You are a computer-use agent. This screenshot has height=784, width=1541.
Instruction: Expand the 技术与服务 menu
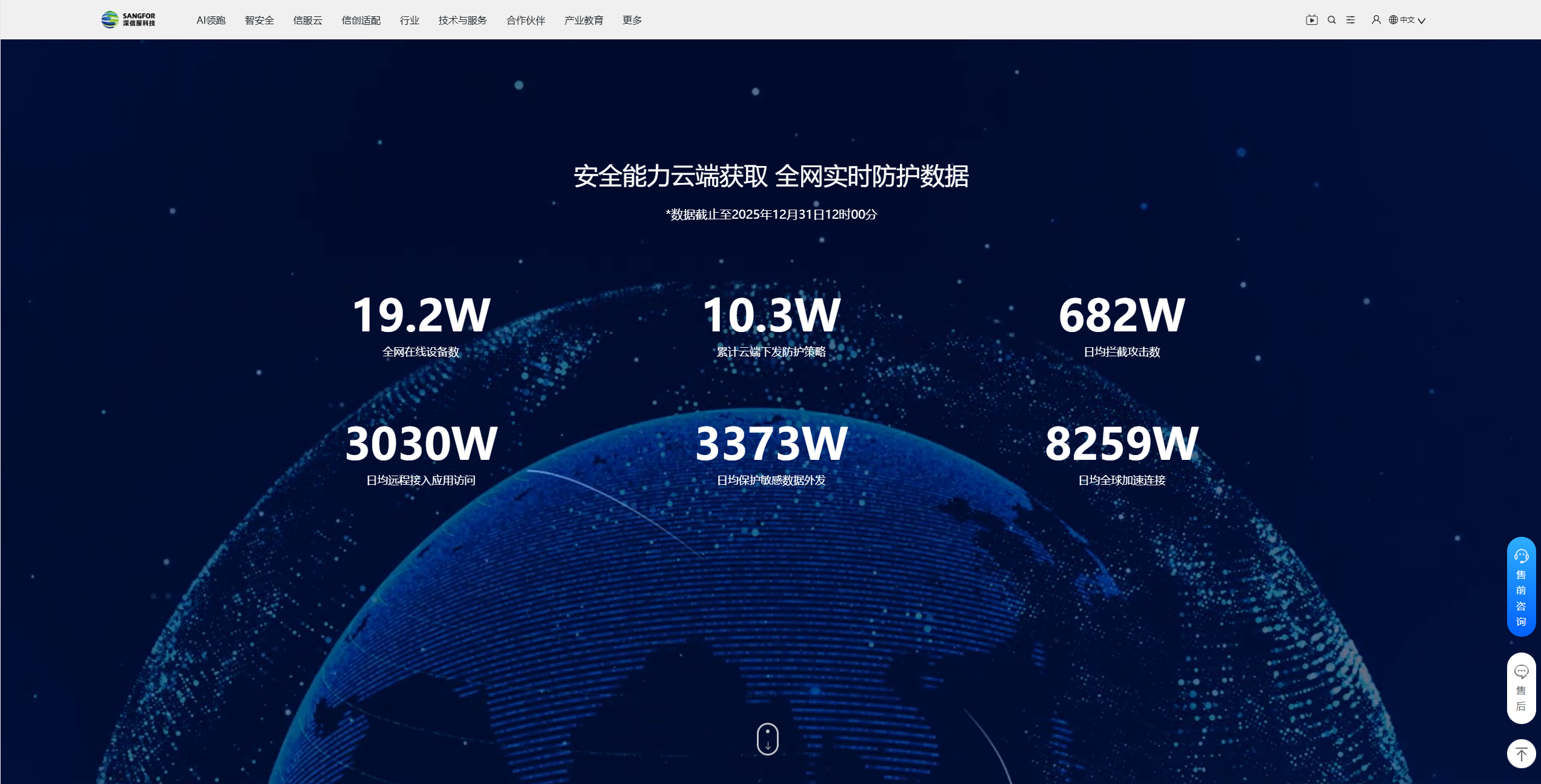pos(462,20)
